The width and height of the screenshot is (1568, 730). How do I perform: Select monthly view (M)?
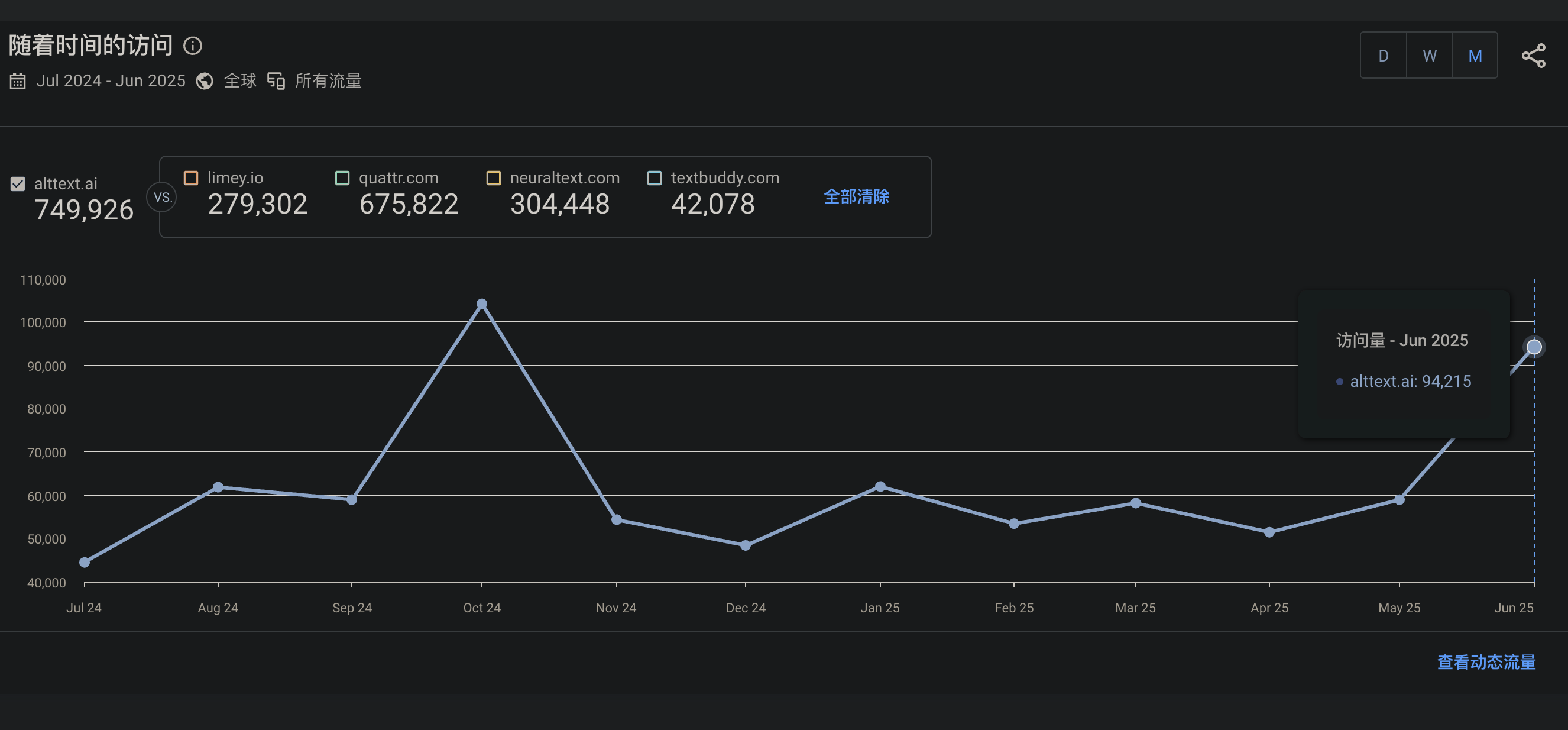[x=1475, y=56]
